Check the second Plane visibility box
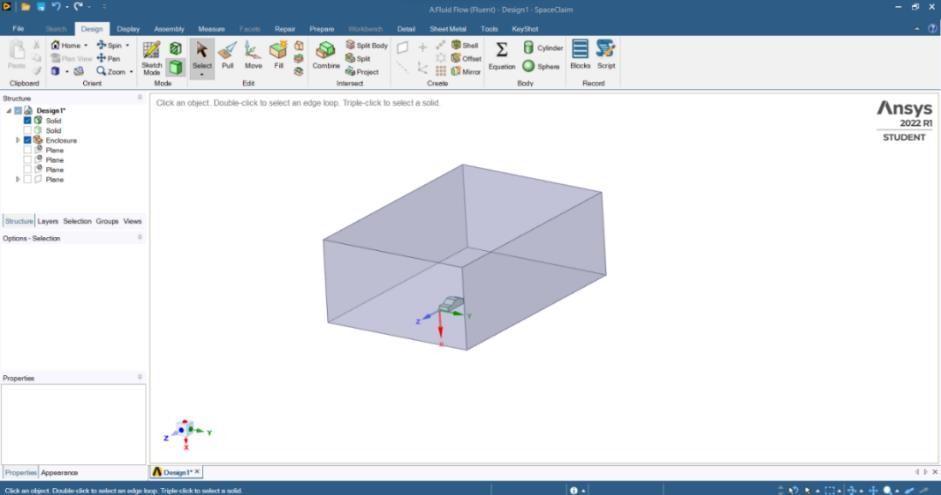 (27, 160)
